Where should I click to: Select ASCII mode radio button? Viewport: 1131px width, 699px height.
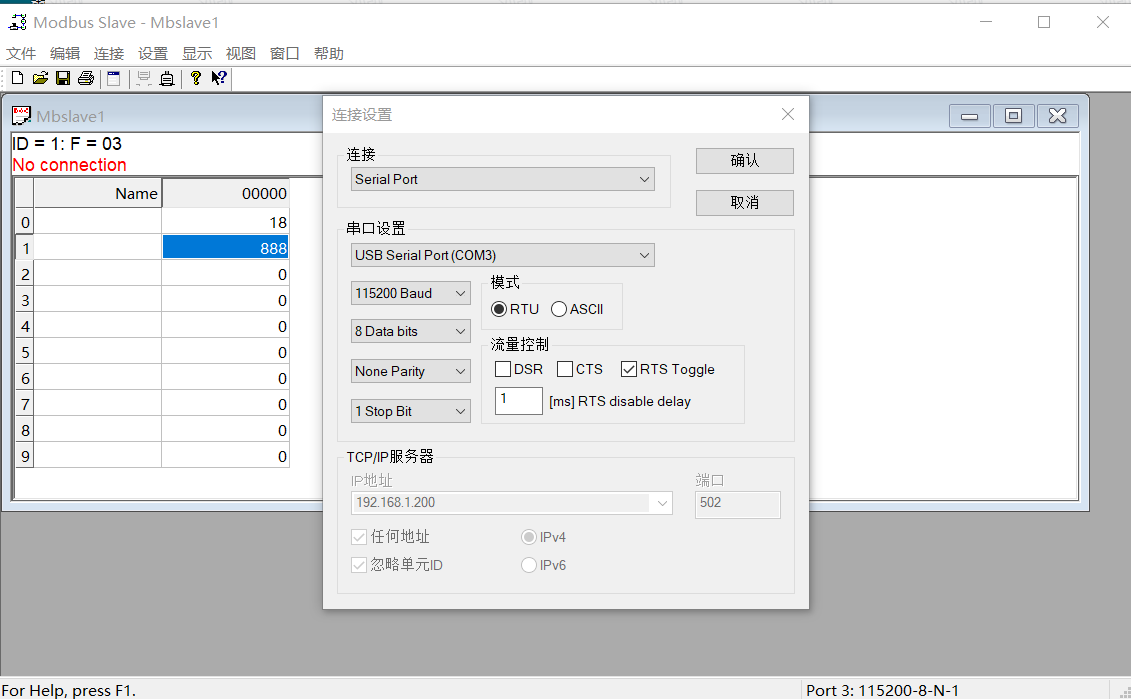click(x=559, y=309)
